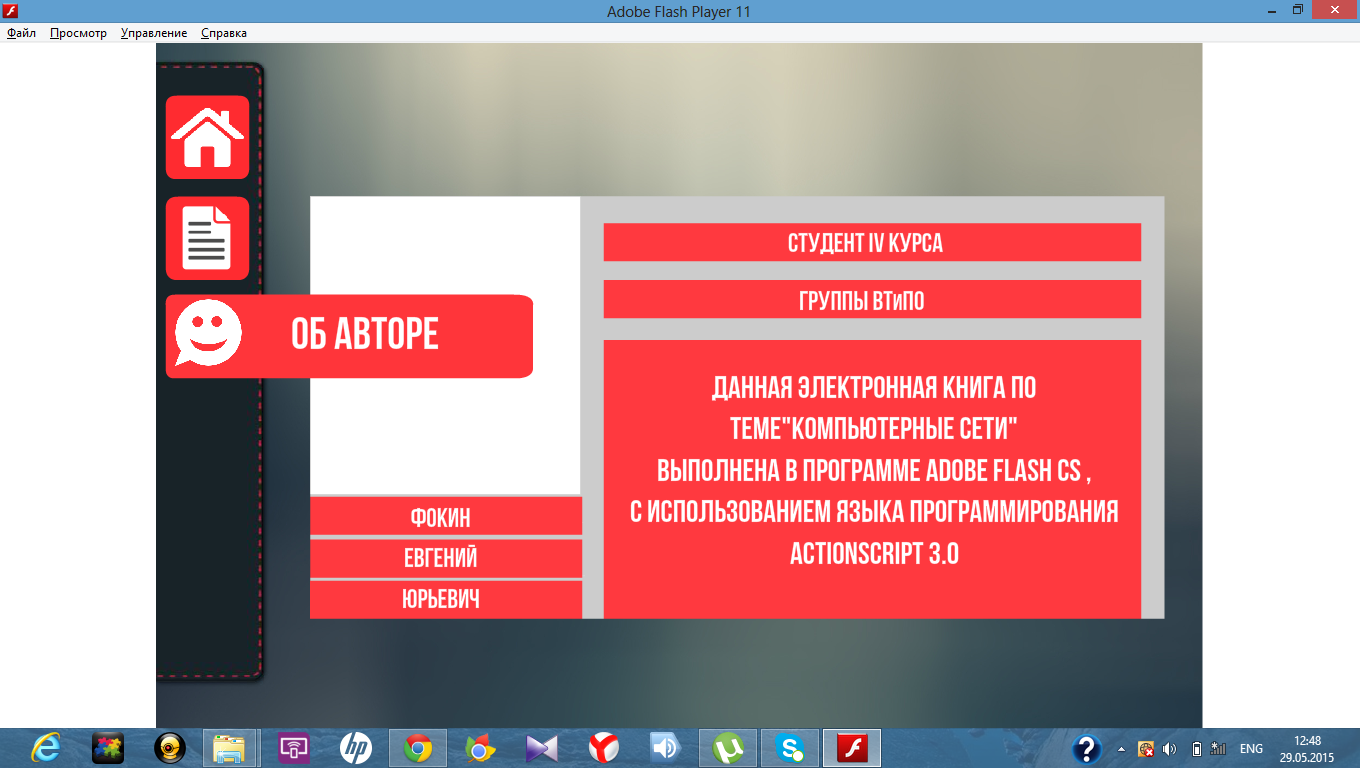Open the colorful puzzle app in taskbar
This screenshot has height=768, width=1360.
coord(107,747)
